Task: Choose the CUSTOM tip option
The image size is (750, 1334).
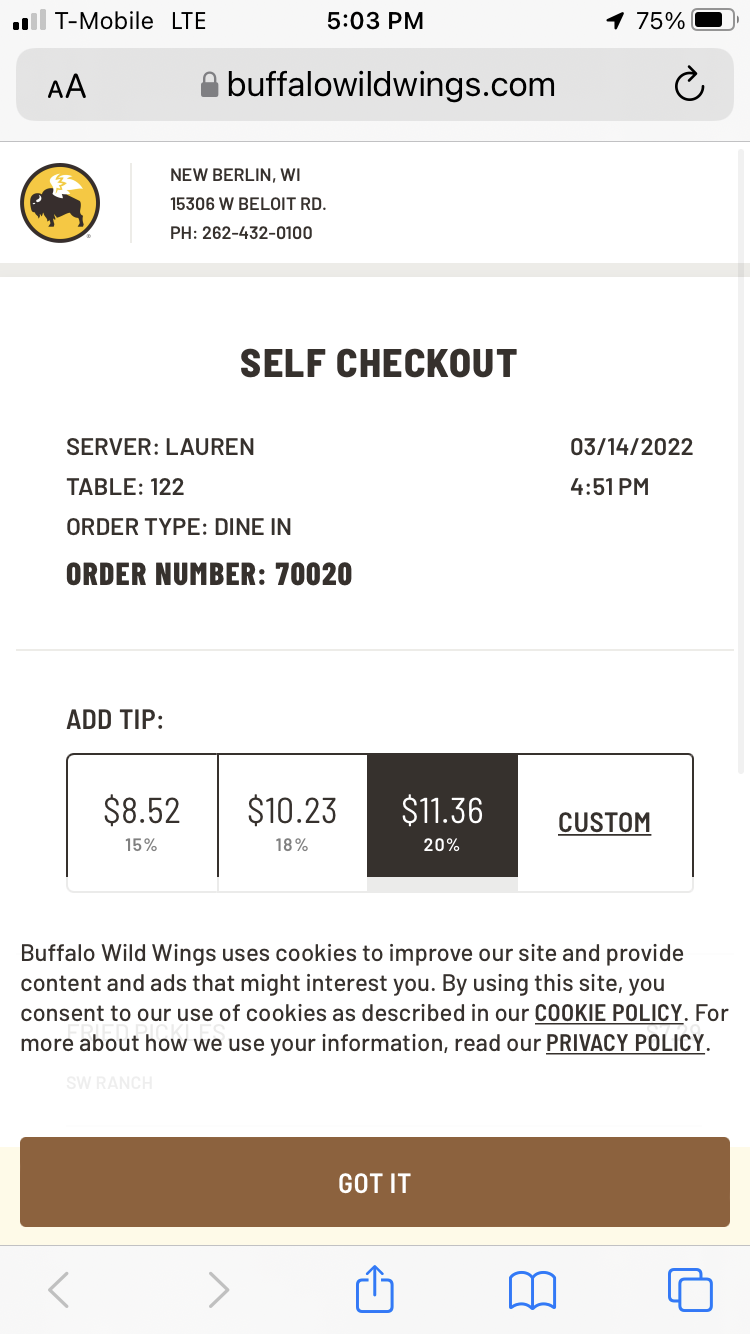Action: [604, 823]
